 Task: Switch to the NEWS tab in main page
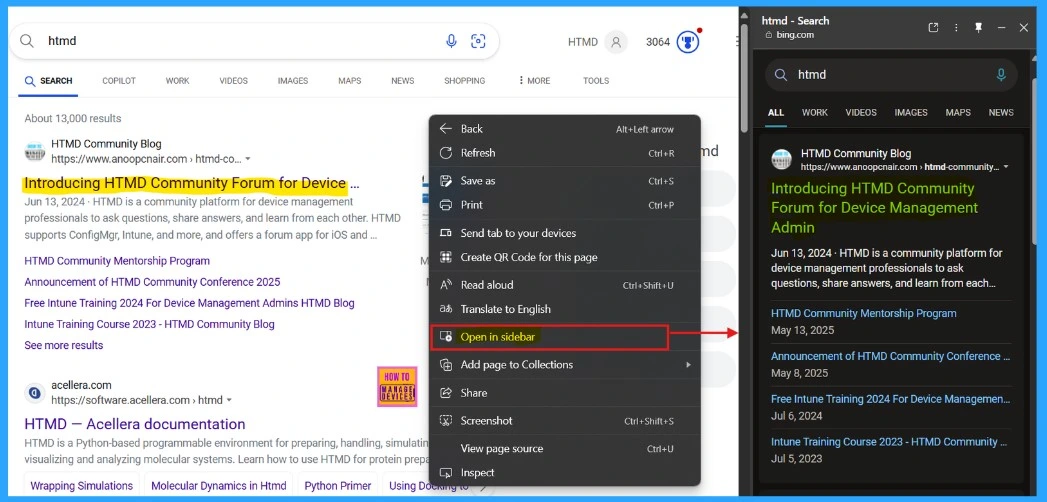click(x=403, y=81)
